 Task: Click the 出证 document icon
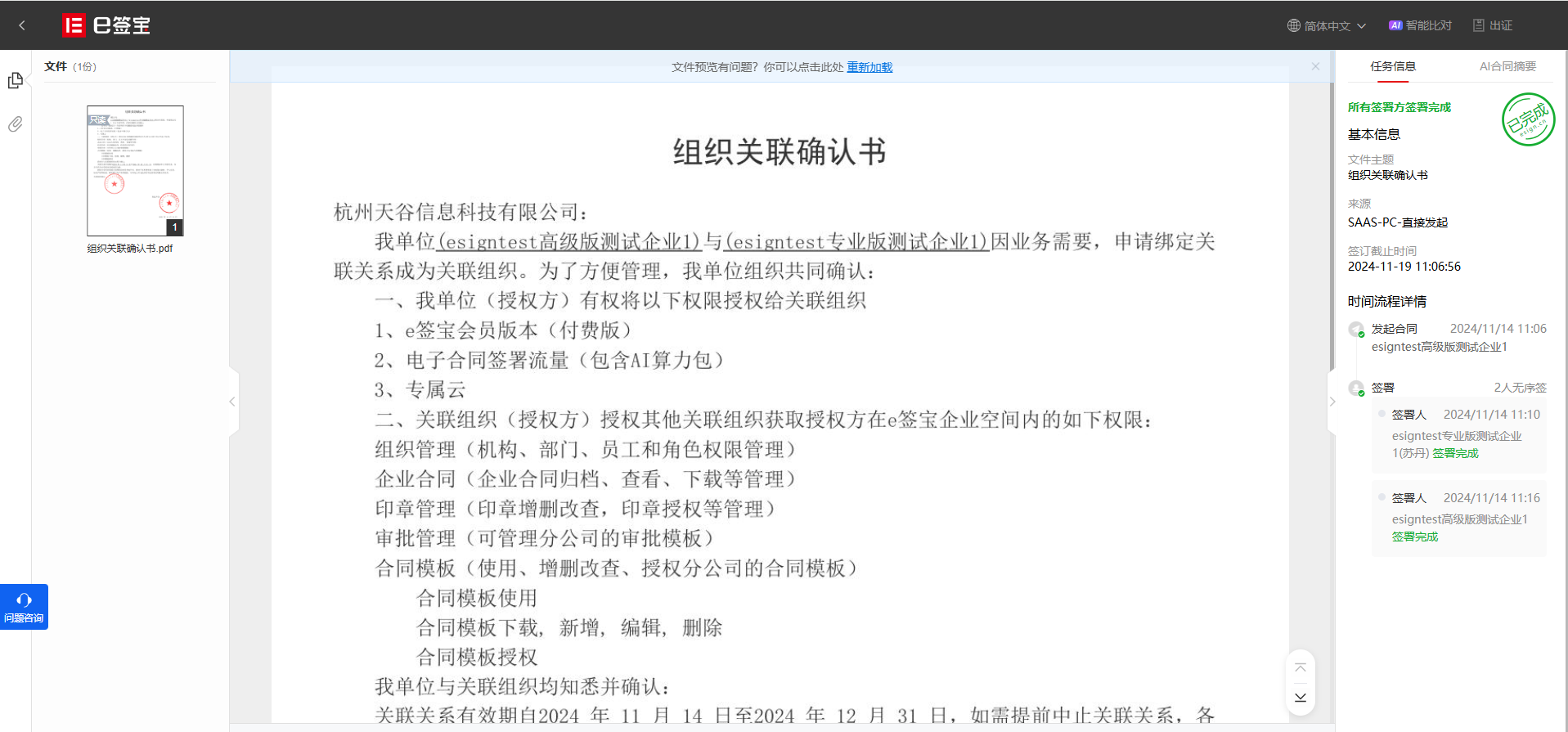point(1479,25)
